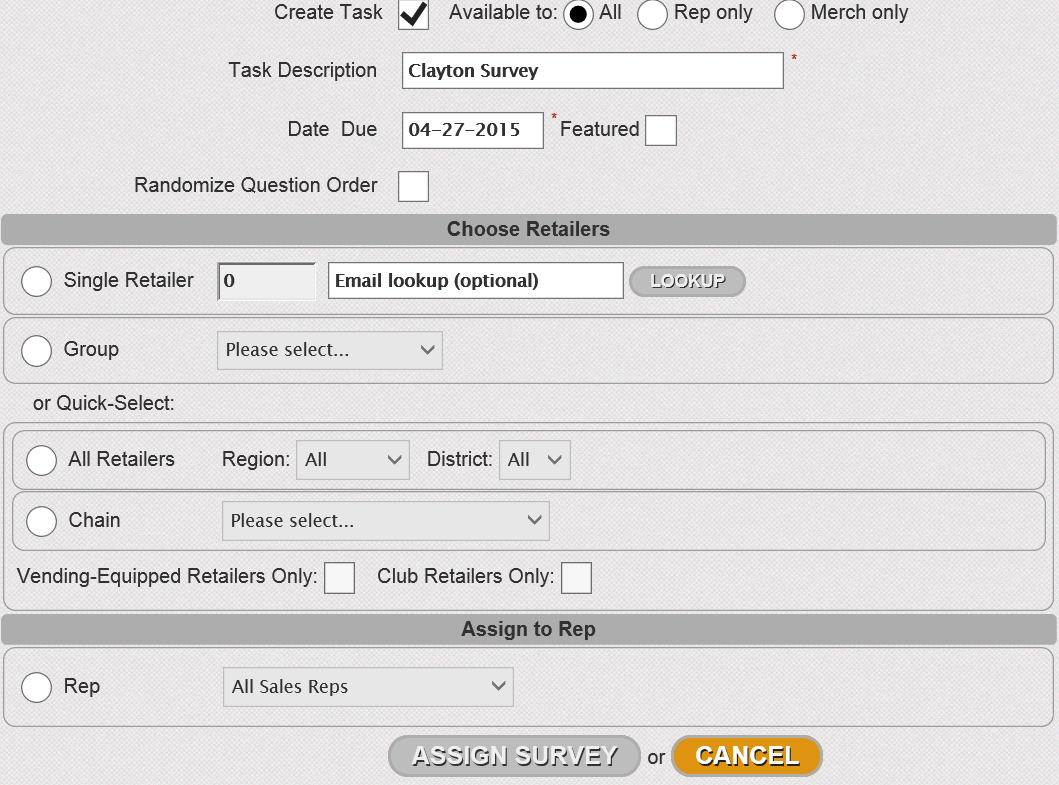Screen dimensions: 1059x785
Task: Click the ASSIGN SURVEY button
Action: [514, 756]
